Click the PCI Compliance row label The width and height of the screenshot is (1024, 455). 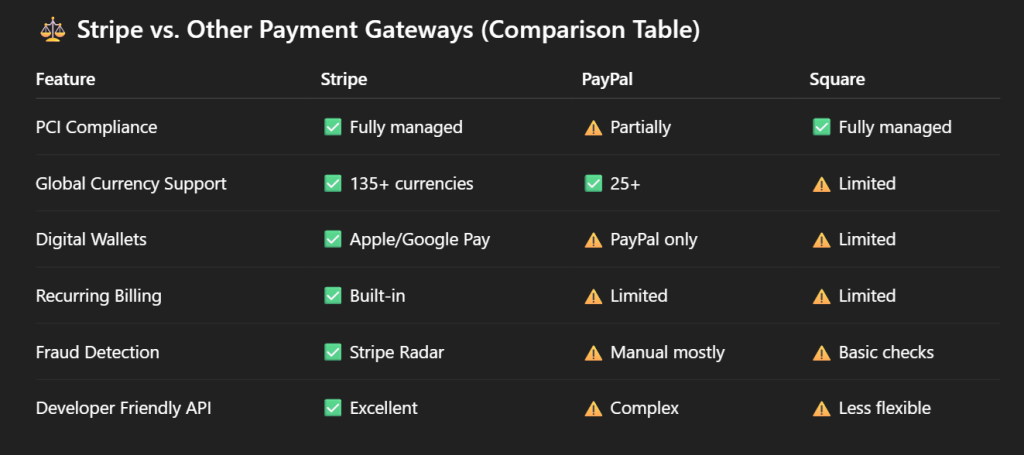click(x=97, y=127)
